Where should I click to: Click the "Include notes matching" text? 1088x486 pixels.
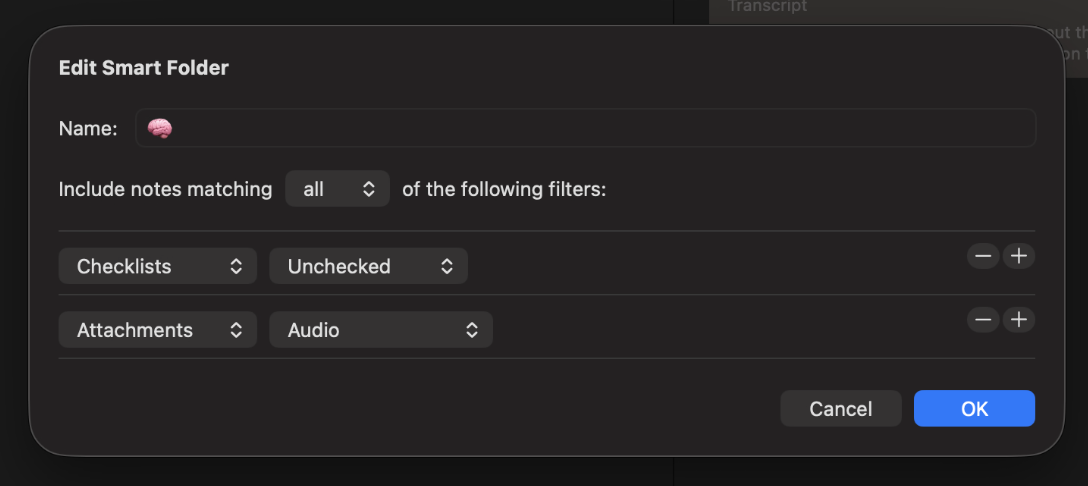(165, 188)
